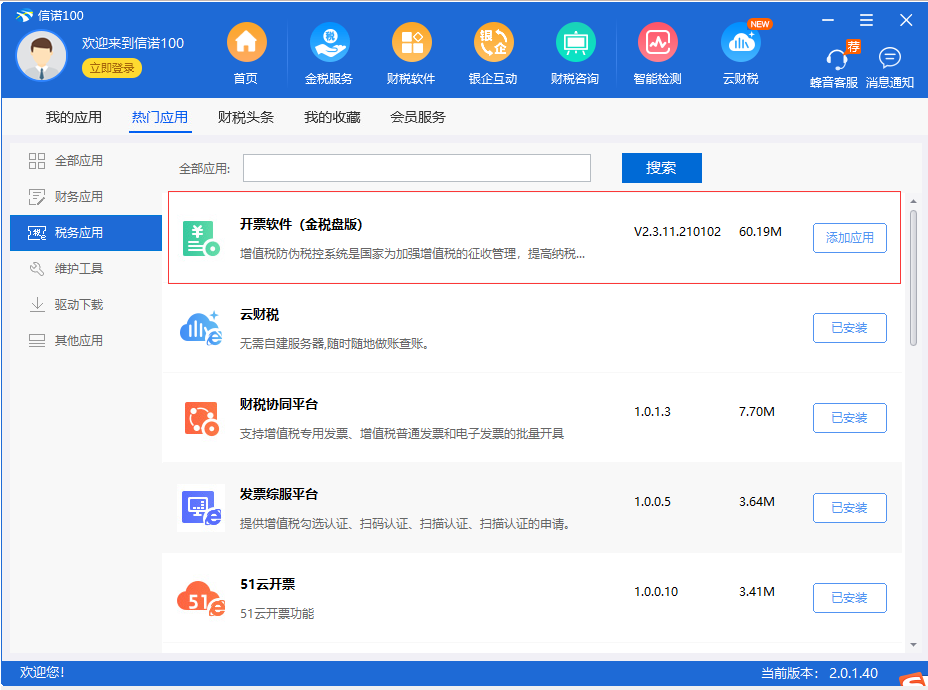Click the scrollbar down arrow
The height and width of the screenshot is (690, 928).
tap(913, 645)
